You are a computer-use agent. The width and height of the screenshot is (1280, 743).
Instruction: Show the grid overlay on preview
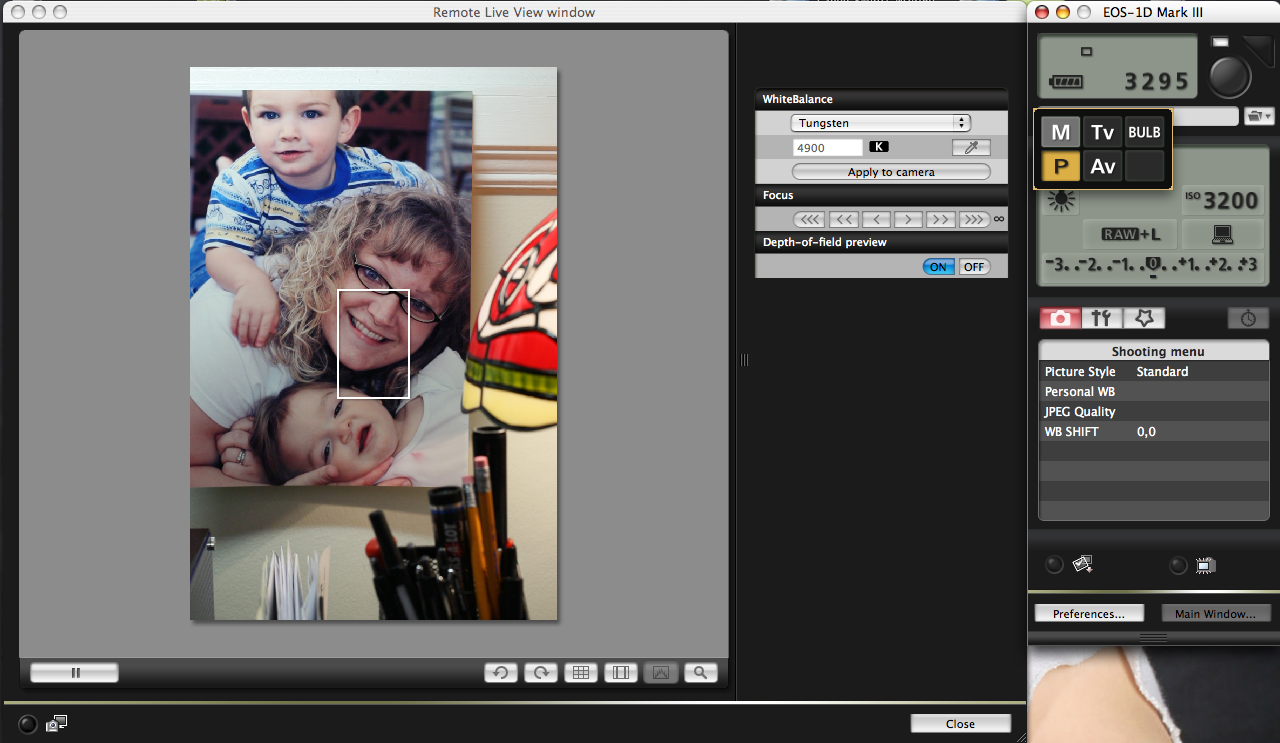[x=580, y=673]
